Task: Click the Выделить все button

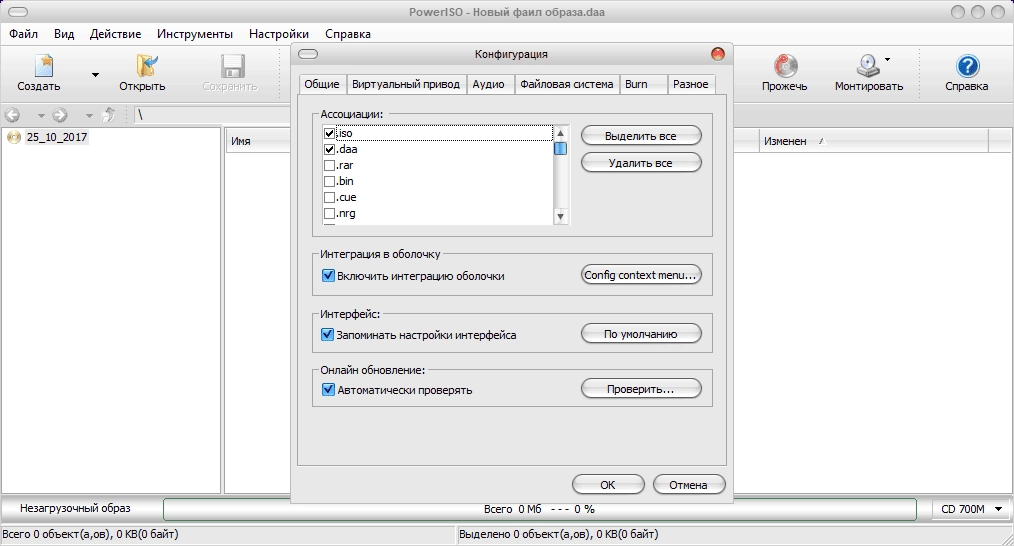Action: [x=641, y=136]
